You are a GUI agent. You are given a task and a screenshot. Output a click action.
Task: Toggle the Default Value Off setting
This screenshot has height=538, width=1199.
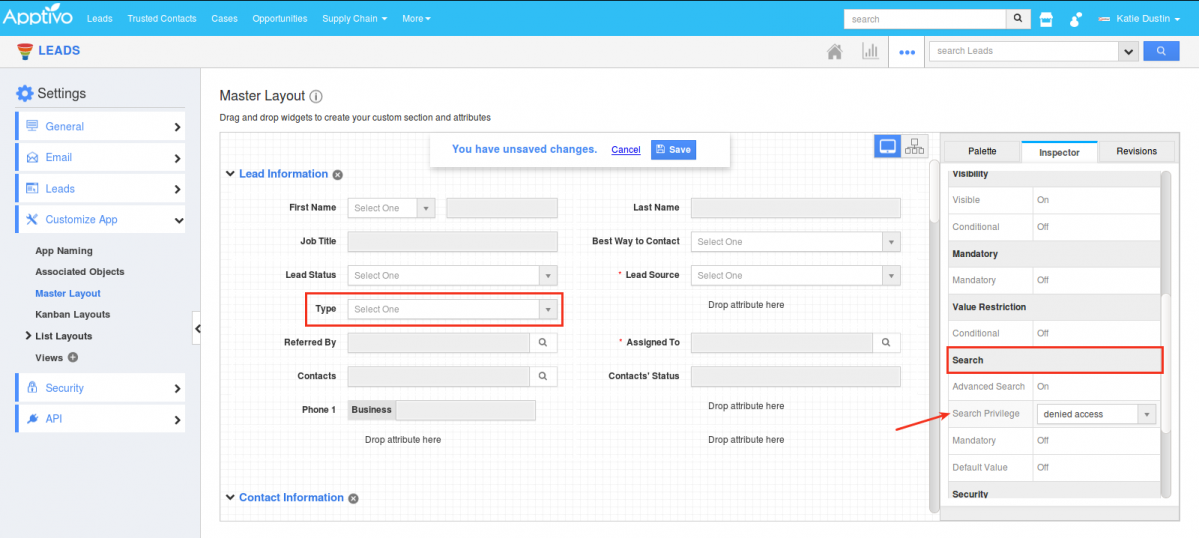pyautogui.click(x=1043, y=468)
